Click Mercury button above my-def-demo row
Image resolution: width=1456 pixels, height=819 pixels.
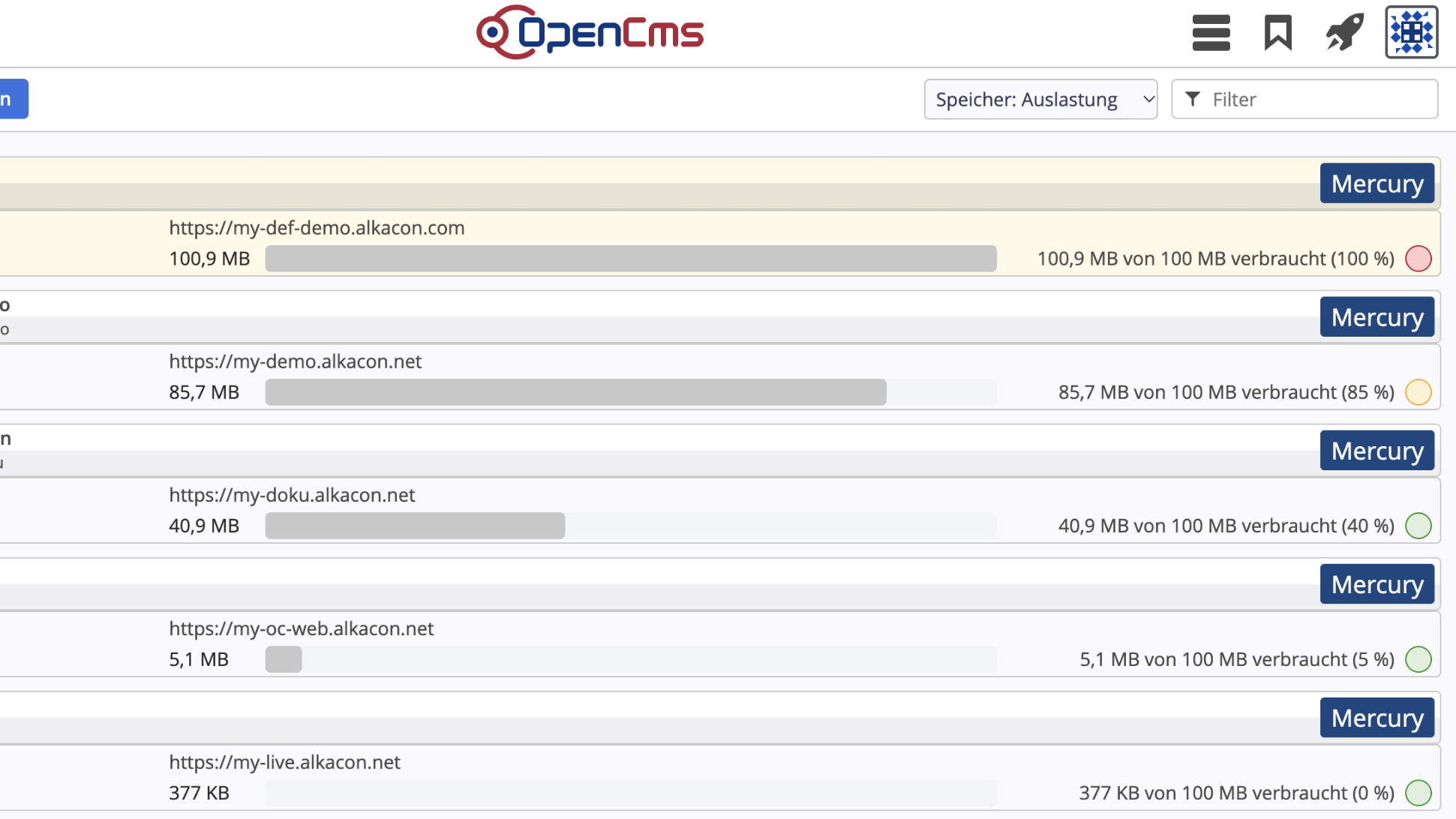point(1376,184)
